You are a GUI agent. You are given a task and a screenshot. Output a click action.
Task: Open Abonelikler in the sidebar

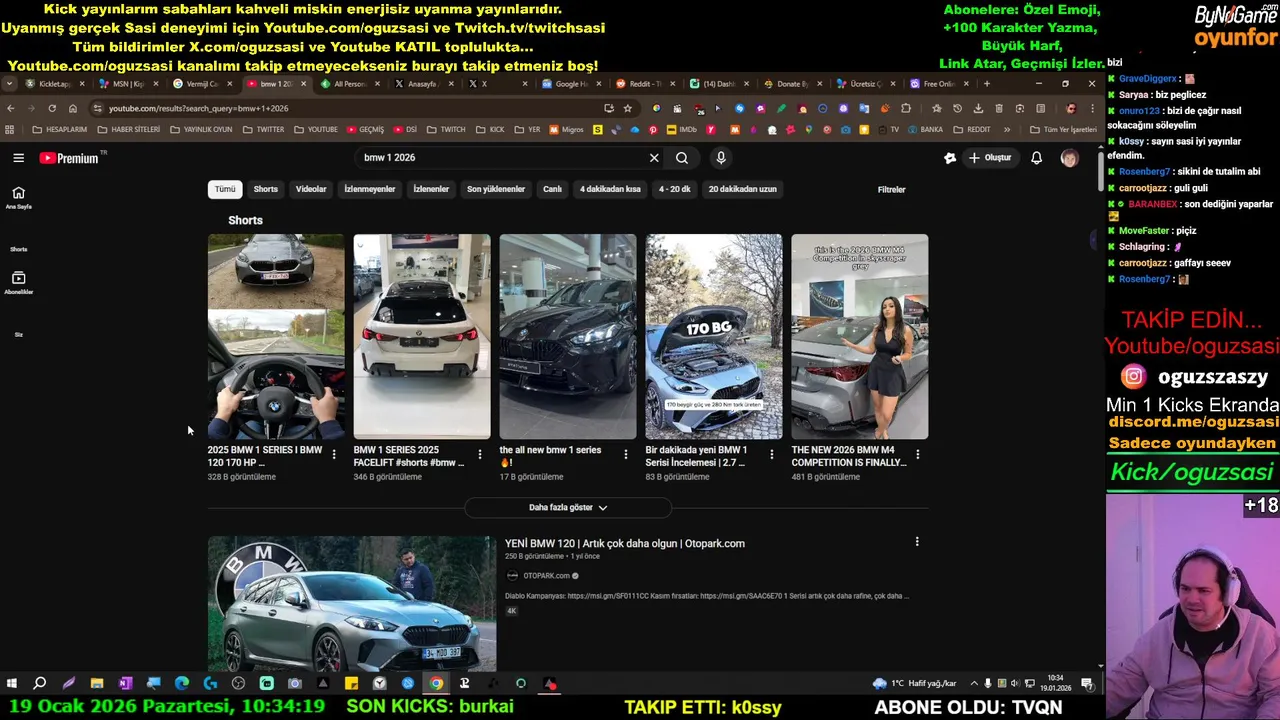point(18,283)
